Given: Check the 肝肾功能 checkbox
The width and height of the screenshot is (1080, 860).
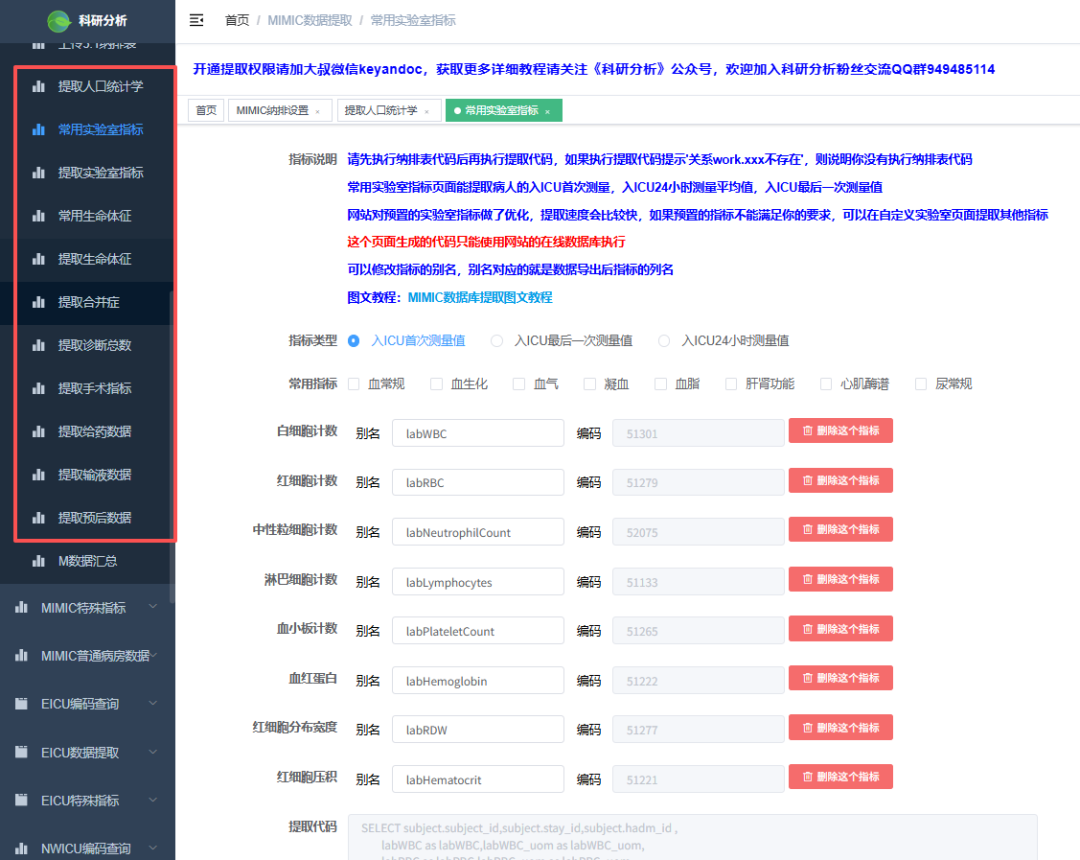Looking at the screenshot, I should pyautogui.click(x=731, y=384).
